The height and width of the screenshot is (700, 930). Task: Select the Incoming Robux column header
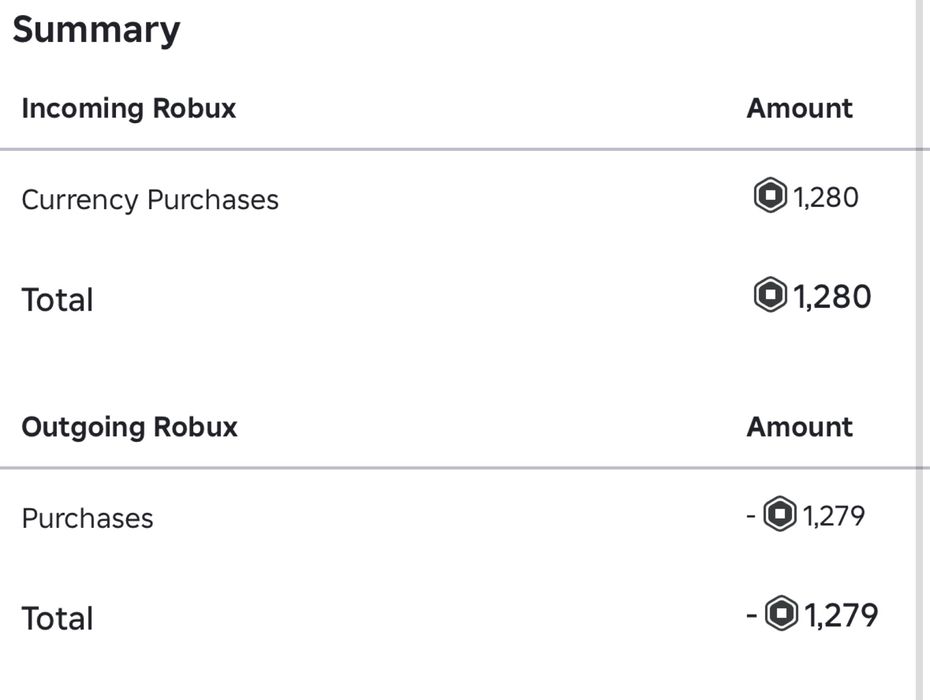(129, 108)
